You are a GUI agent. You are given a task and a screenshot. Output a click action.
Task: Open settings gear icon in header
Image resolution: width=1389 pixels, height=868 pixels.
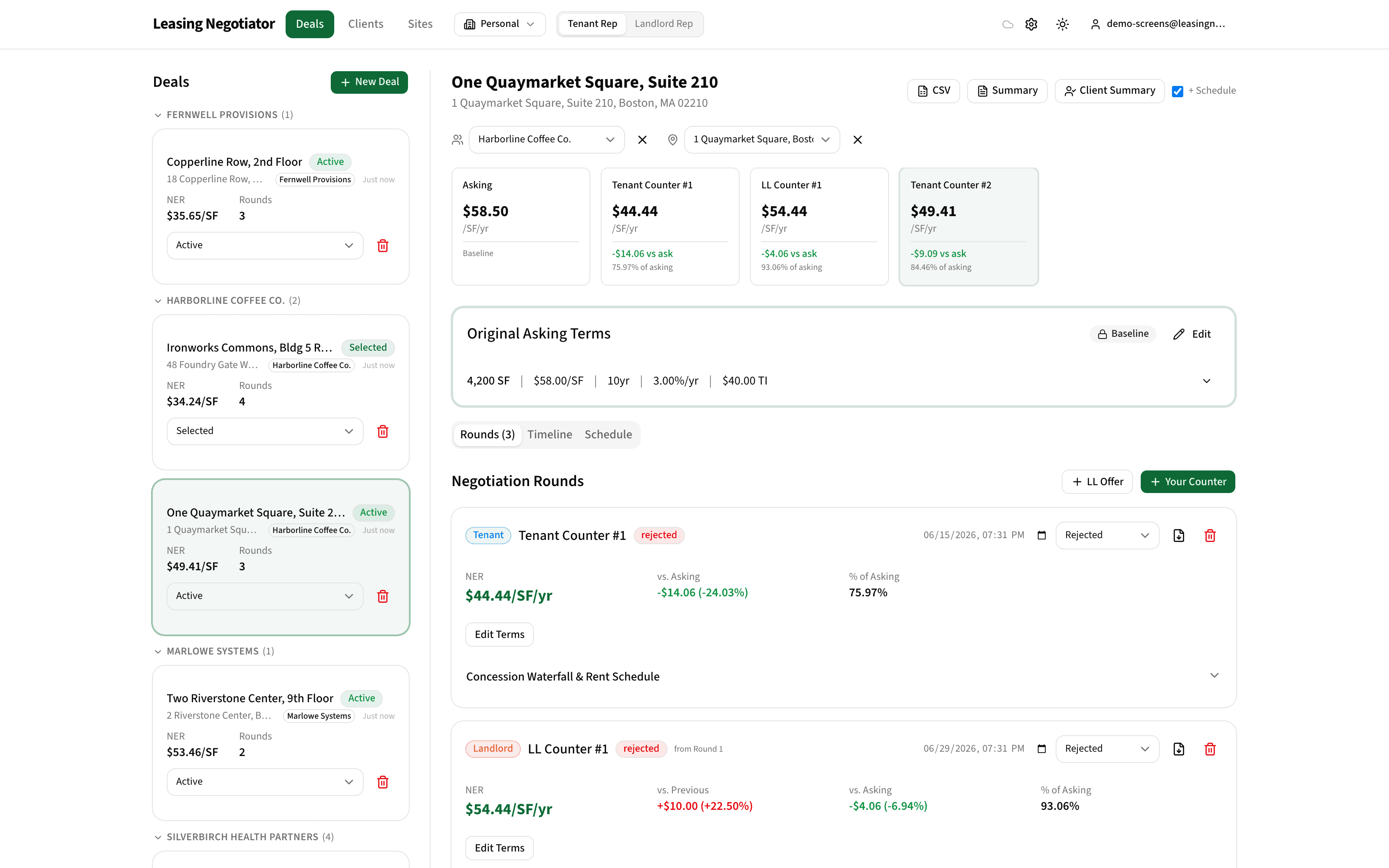tap(1031, 24)
